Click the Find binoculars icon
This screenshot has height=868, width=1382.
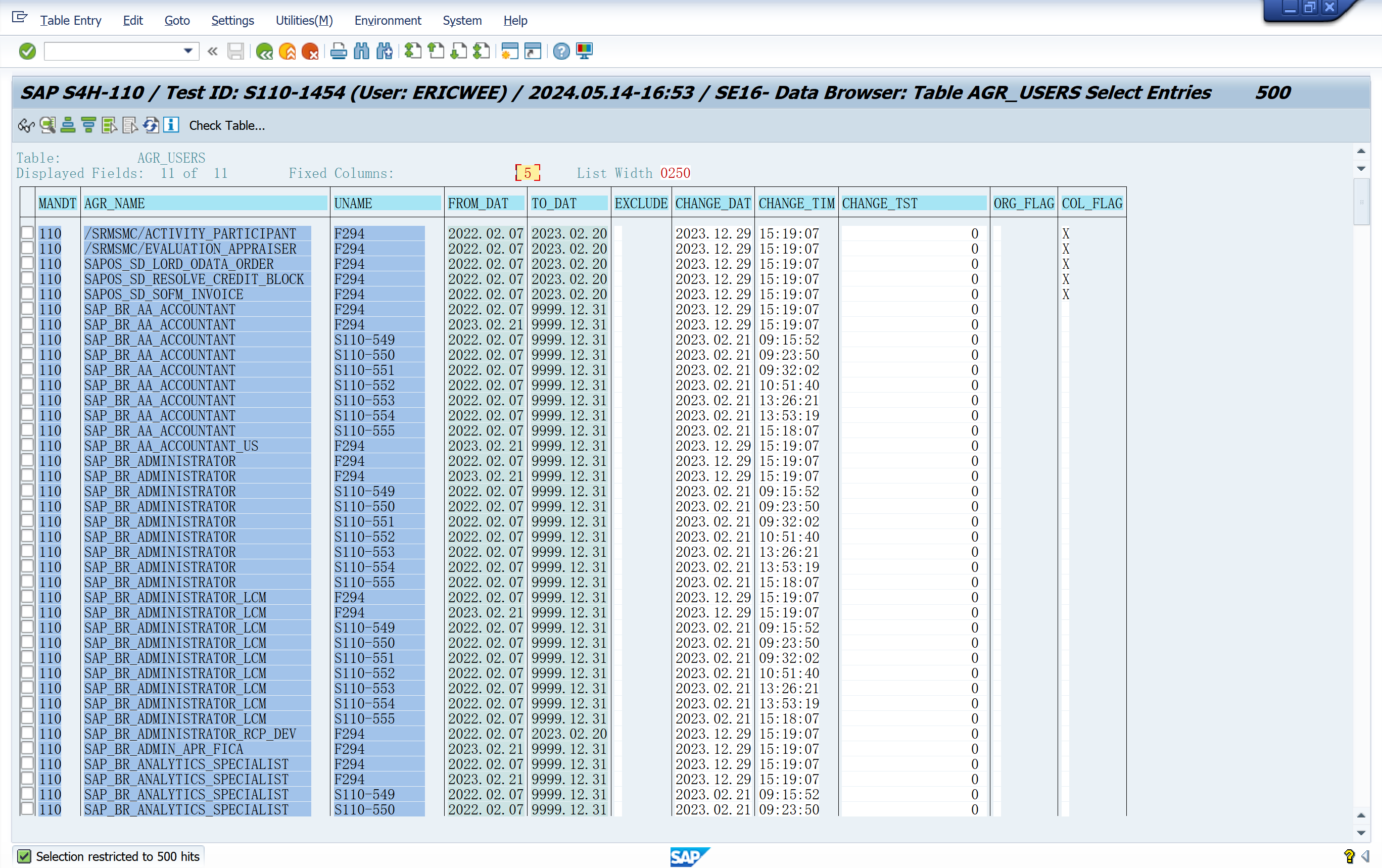pos(362,52)
